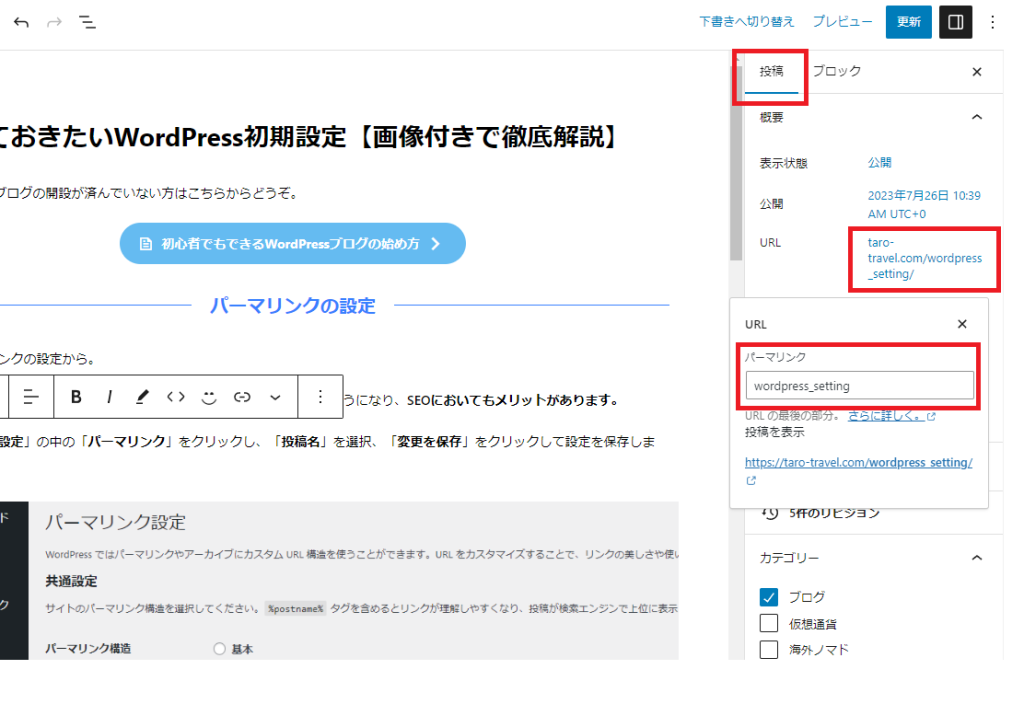The image size is (1024, 704).
Task: Open the three-dot options menu in top bar
Action: (993, 22)
